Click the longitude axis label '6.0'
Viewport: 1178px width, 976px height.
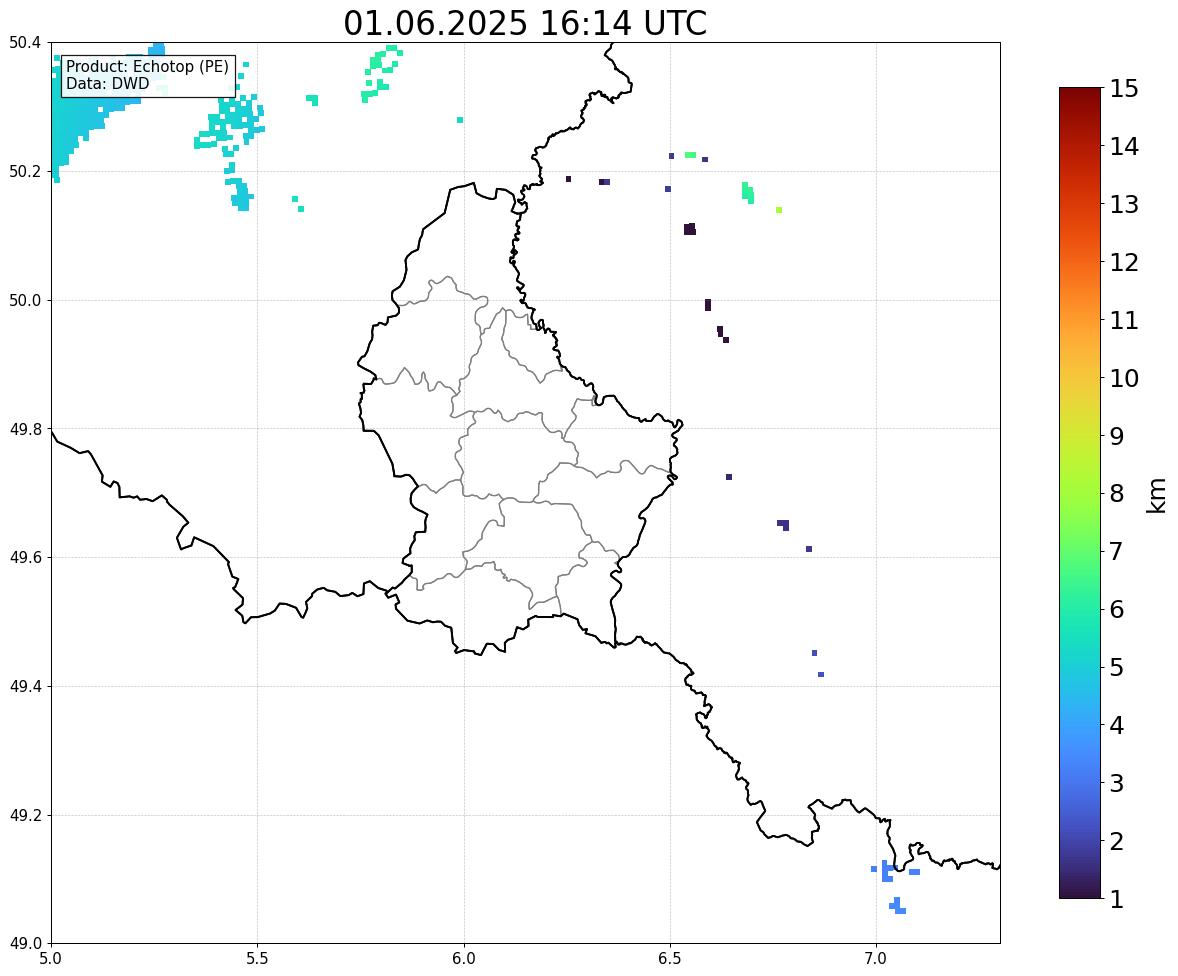(x=464, y=959)
